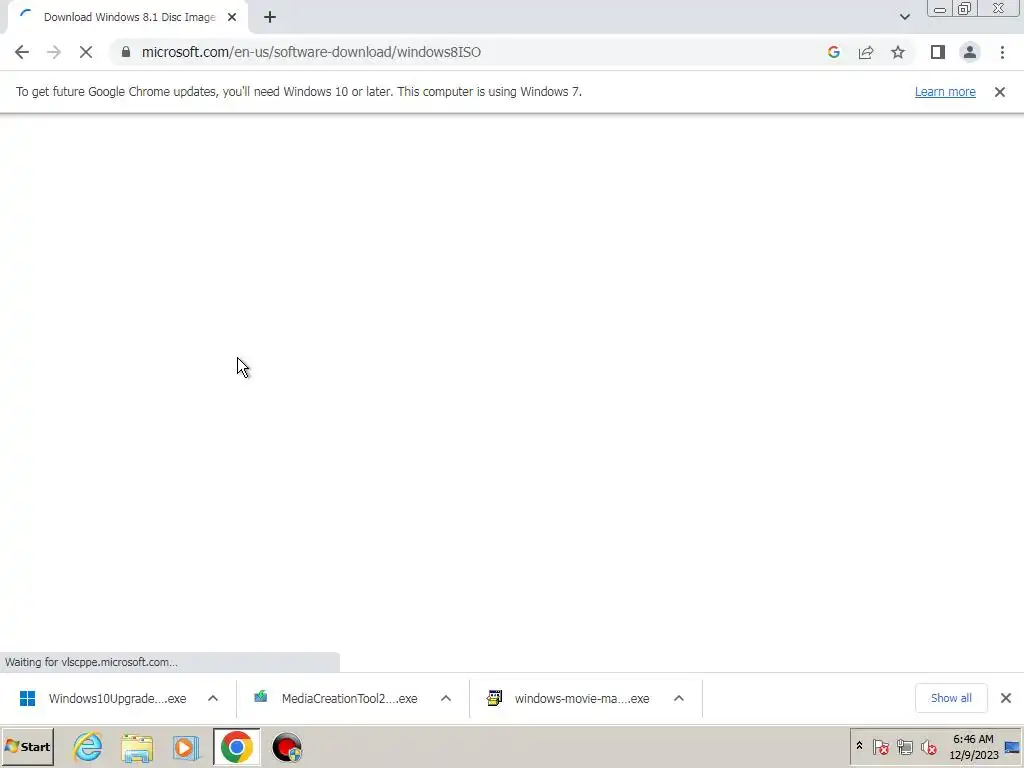Open muted volume tray icon
This screenshot has height=768, width=1024.
point(928,746)
